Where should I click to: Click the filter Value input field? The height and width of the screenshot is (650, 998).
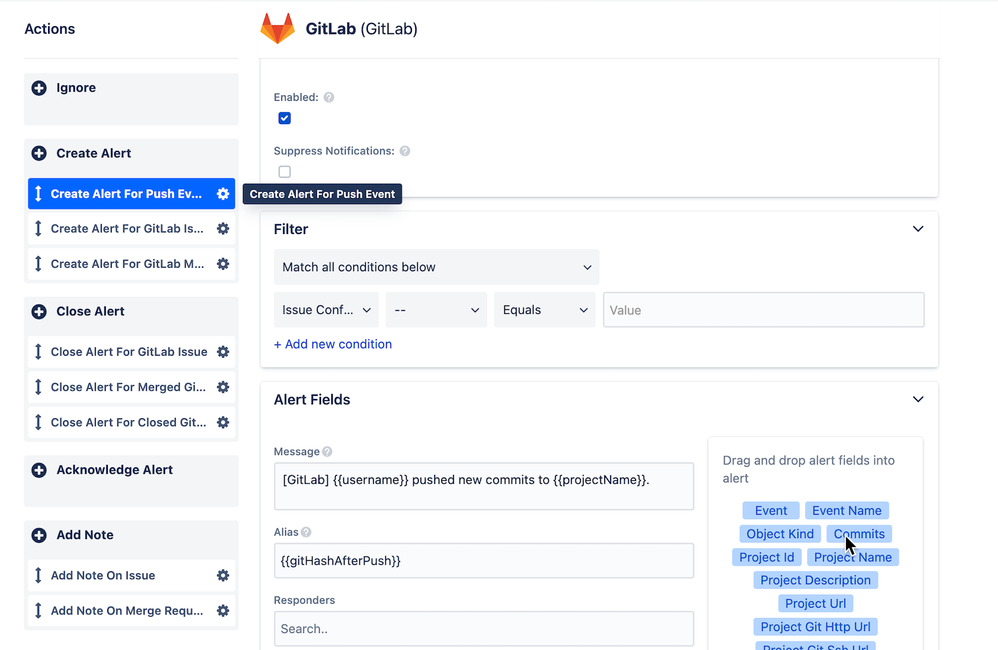(x=764, y=310)
